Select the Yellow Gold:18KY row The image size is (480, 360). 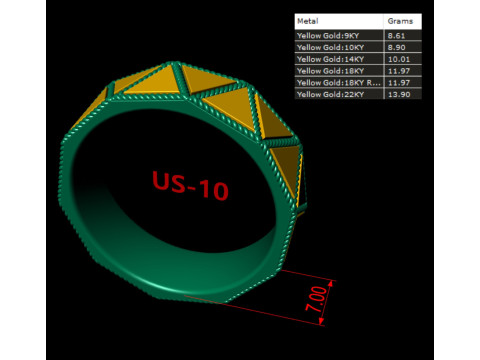coord(358,71)
